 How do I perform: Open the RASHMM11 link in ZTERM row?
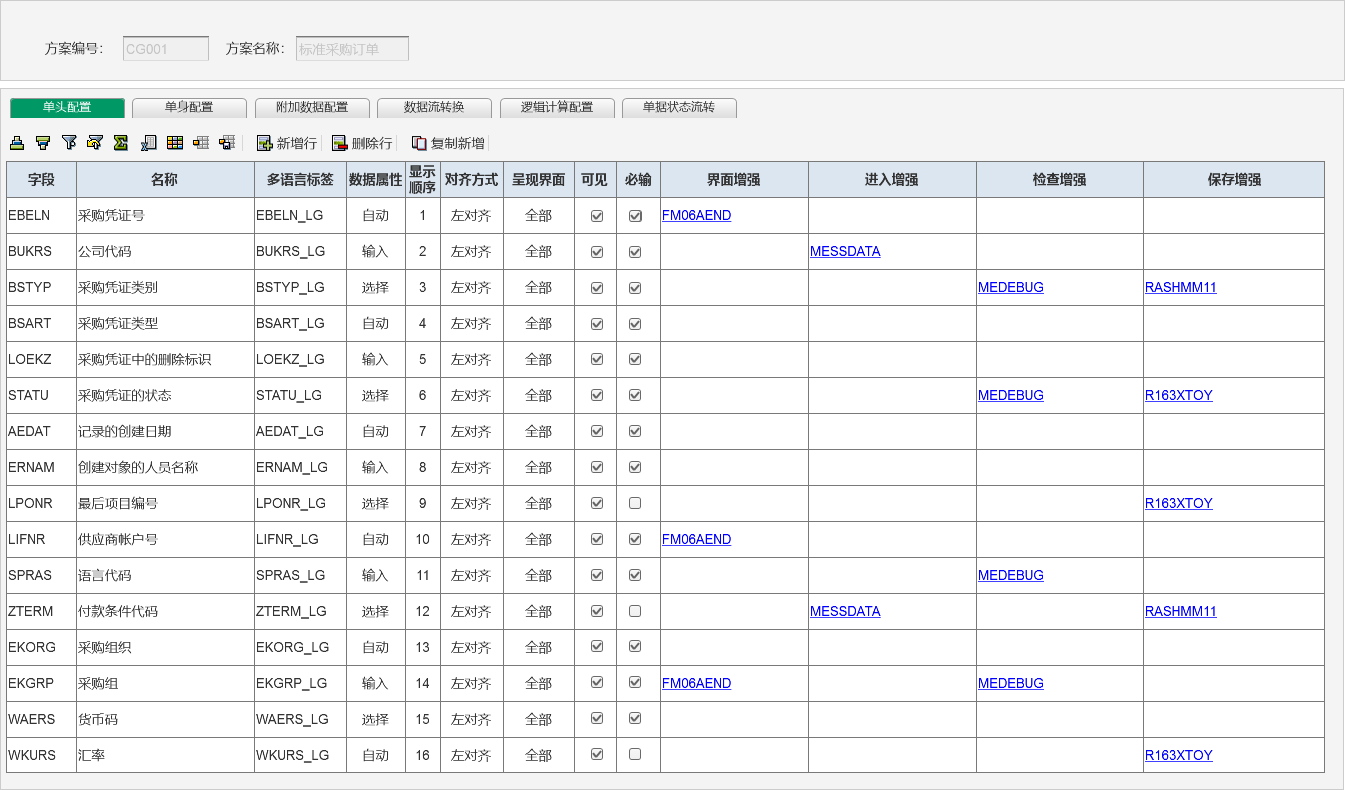pos(1180,611)
